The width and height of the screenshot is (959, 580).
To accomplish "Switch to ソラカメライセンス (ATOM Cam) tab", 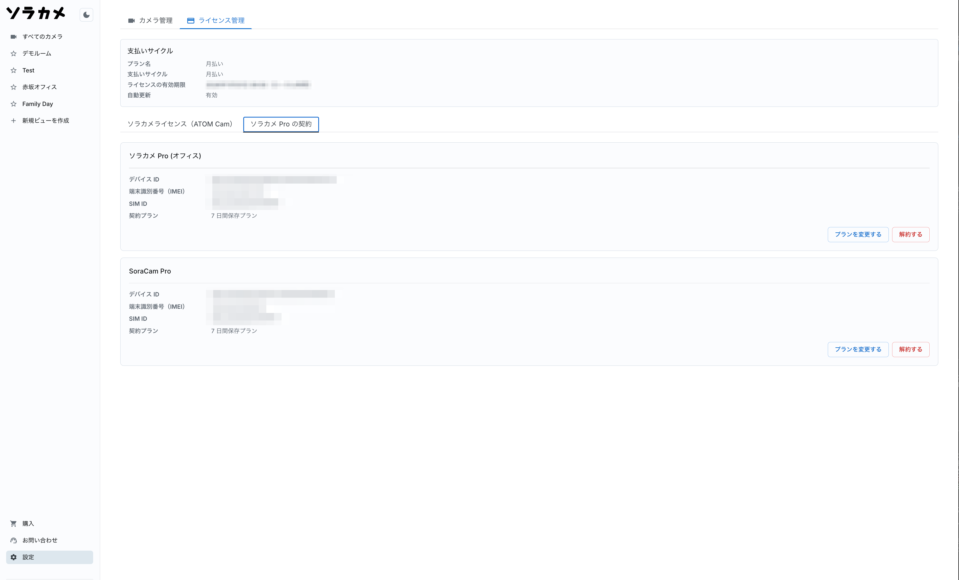I will point(180,124).
